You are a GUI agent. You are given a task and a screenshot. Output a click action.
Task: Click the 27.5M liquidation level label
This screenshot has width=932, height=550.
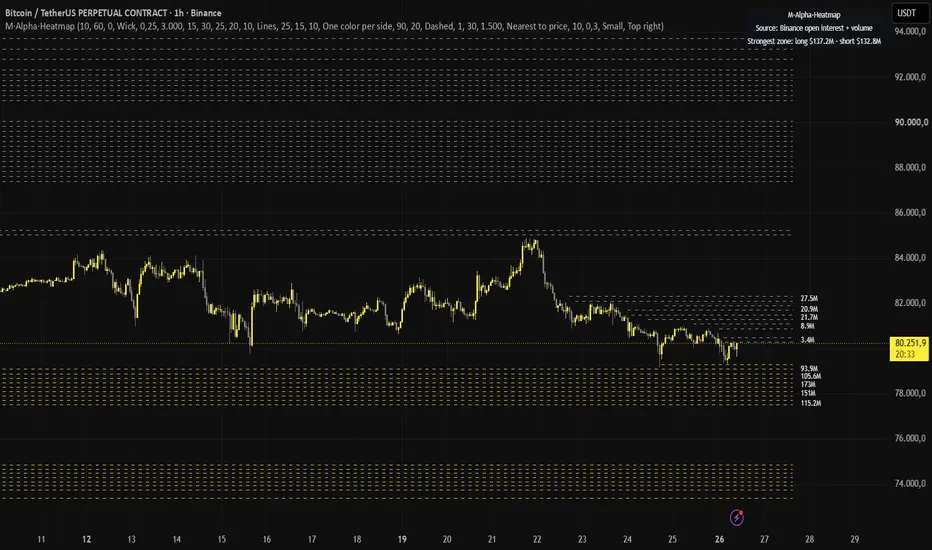[809, 298]
